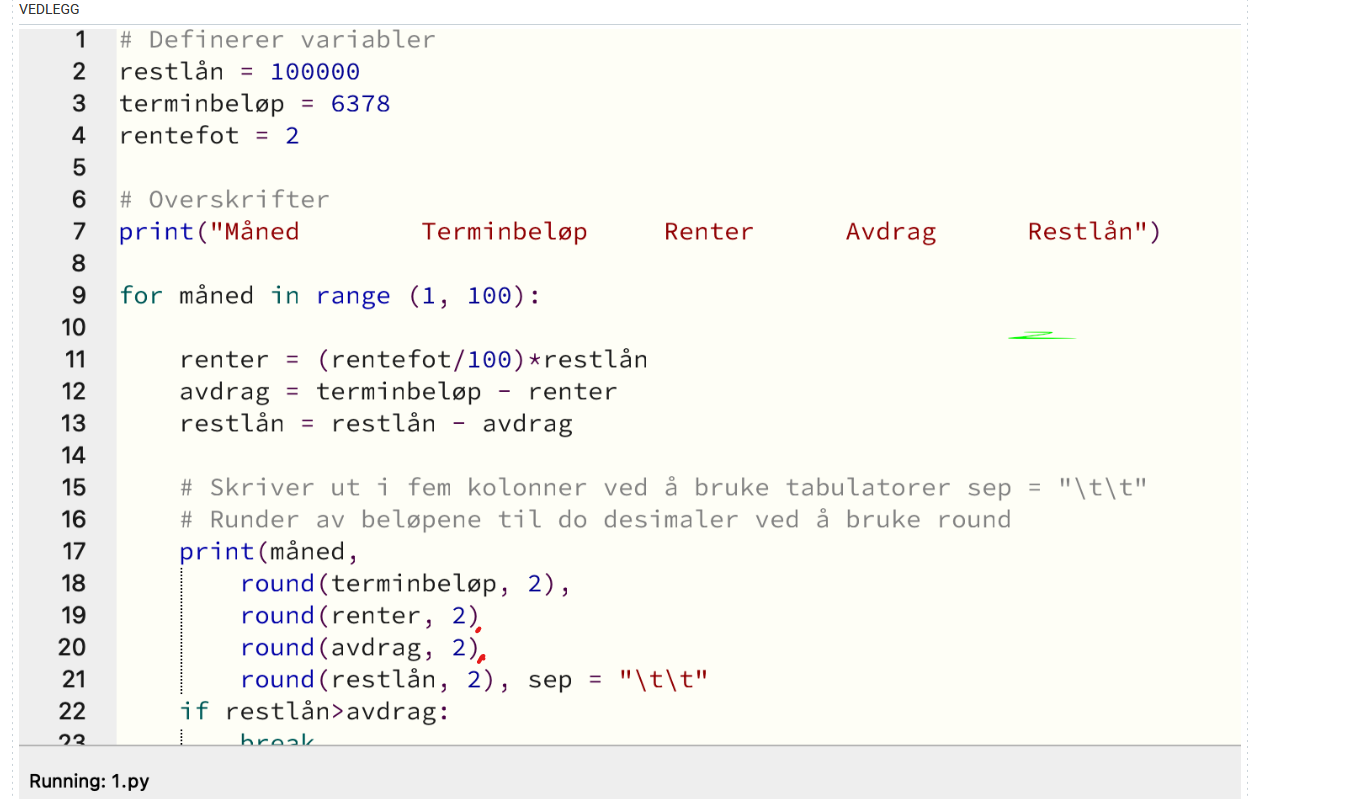This screenshot has width=1348, height=799.
Task: Click line number 1 in the gutter
Action: 80,40
